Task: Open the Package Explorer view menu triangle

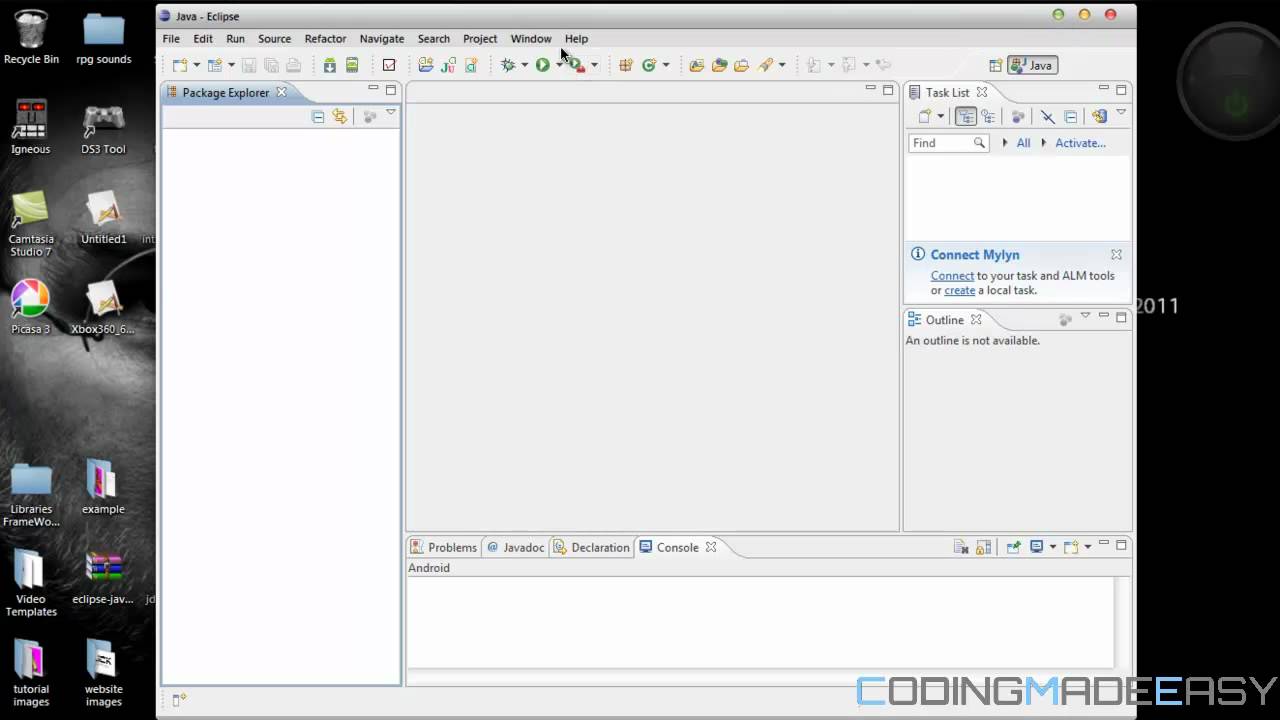Action: (x=391, y=113)
